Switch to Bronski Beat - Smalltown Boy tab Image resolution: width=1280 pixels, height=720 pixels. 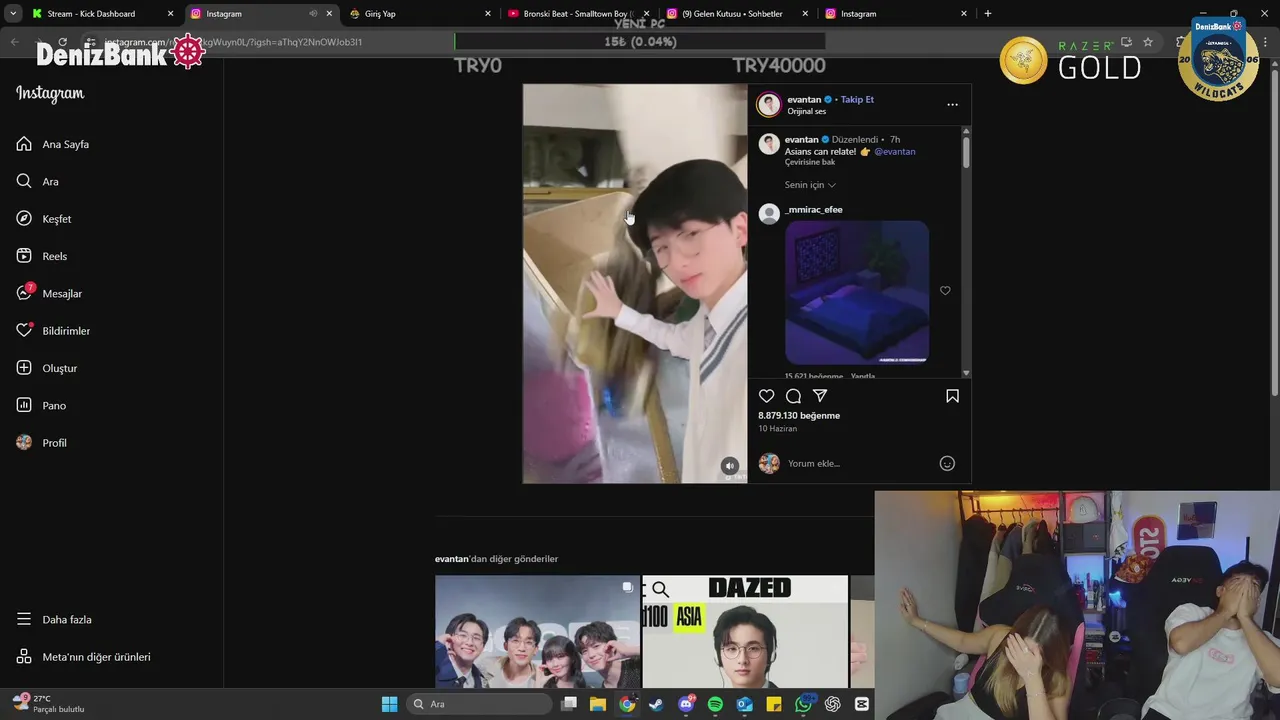(578, 14)
